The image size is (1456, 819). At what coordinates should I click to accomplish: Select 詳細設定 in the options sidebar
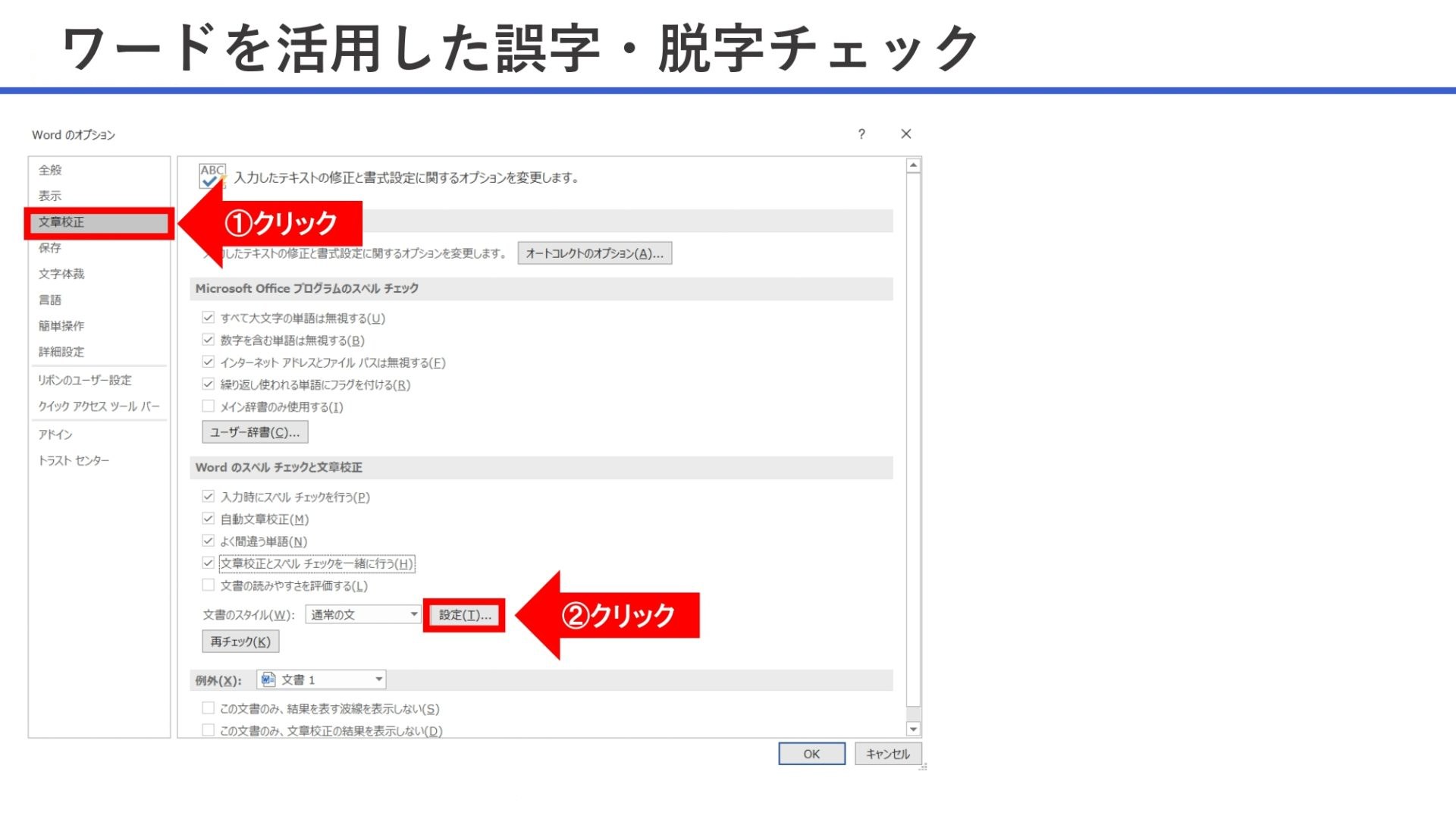[99, 352]
